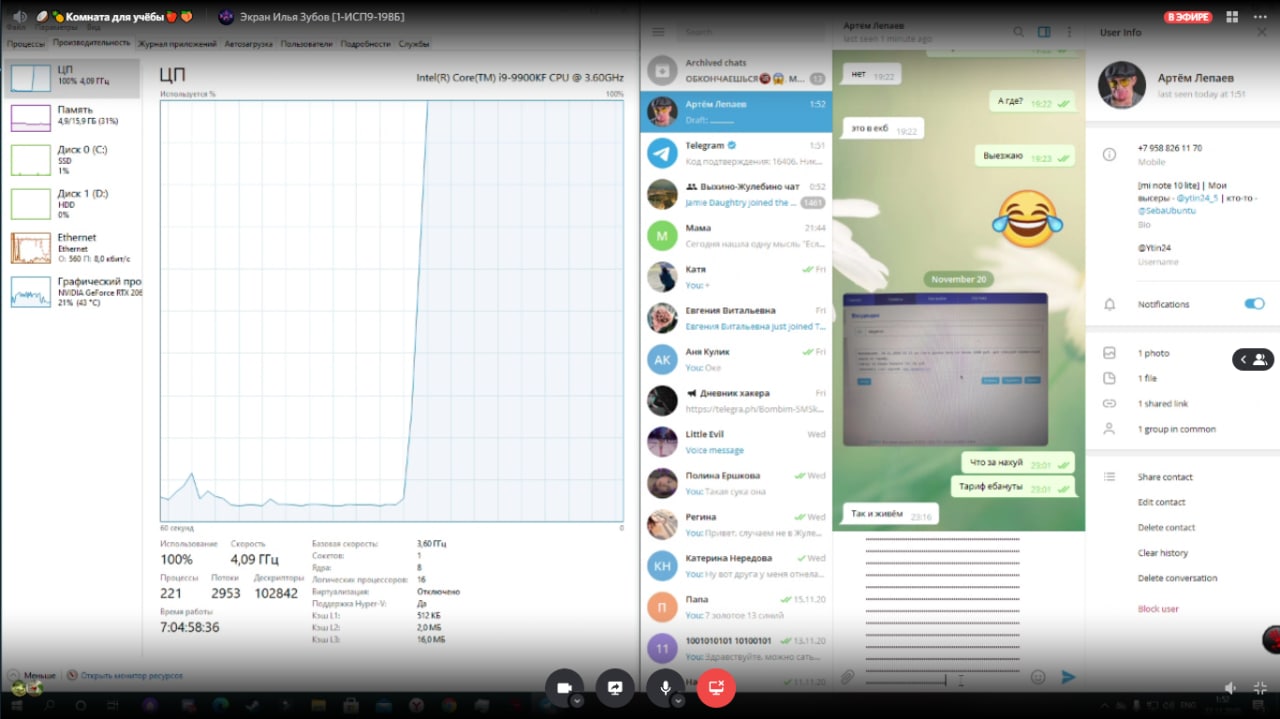This screenshot has width=1280, height=719.
Task: Click the red disconnect stream button
Action: [716, 687]
